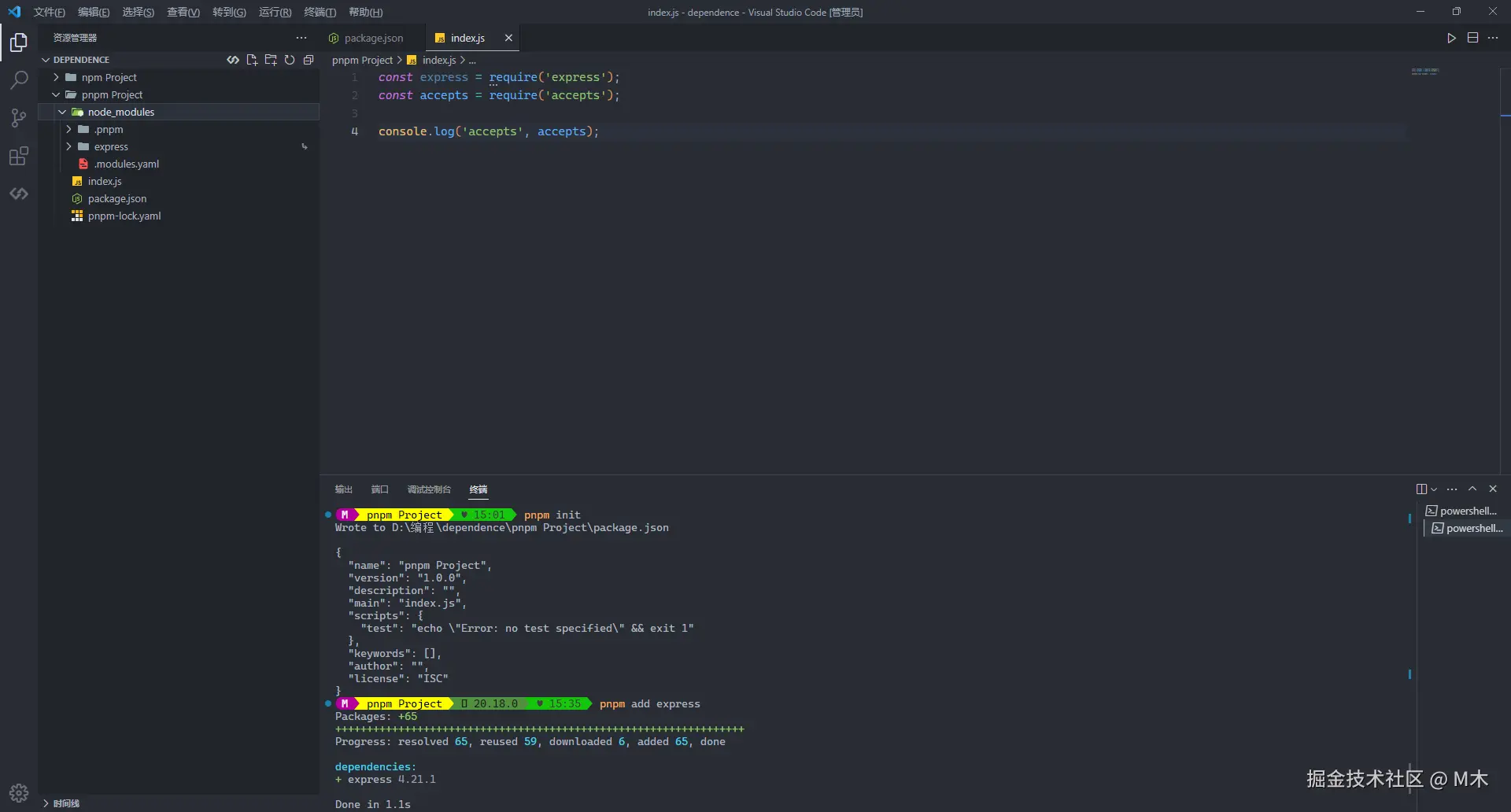
Task: Open editor more actions ellipsis
Action: click(x=1493, y=38)
